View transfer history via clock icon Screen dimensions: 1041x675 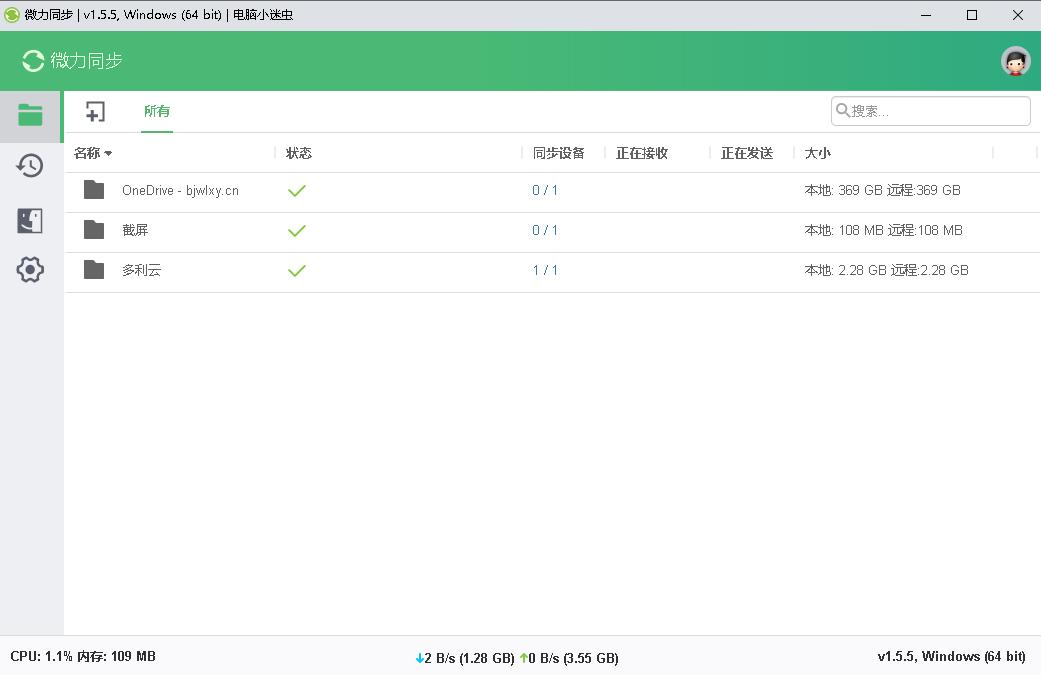pos(30,165)
